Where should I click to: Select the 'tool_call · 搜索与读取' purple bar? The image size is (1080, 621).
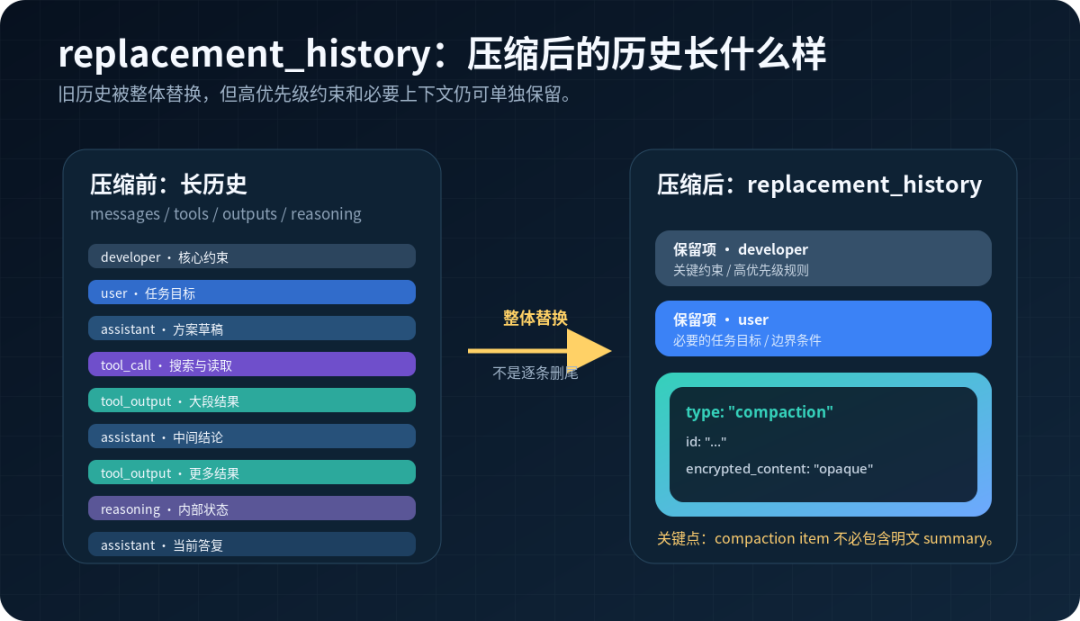pos(251,365)
